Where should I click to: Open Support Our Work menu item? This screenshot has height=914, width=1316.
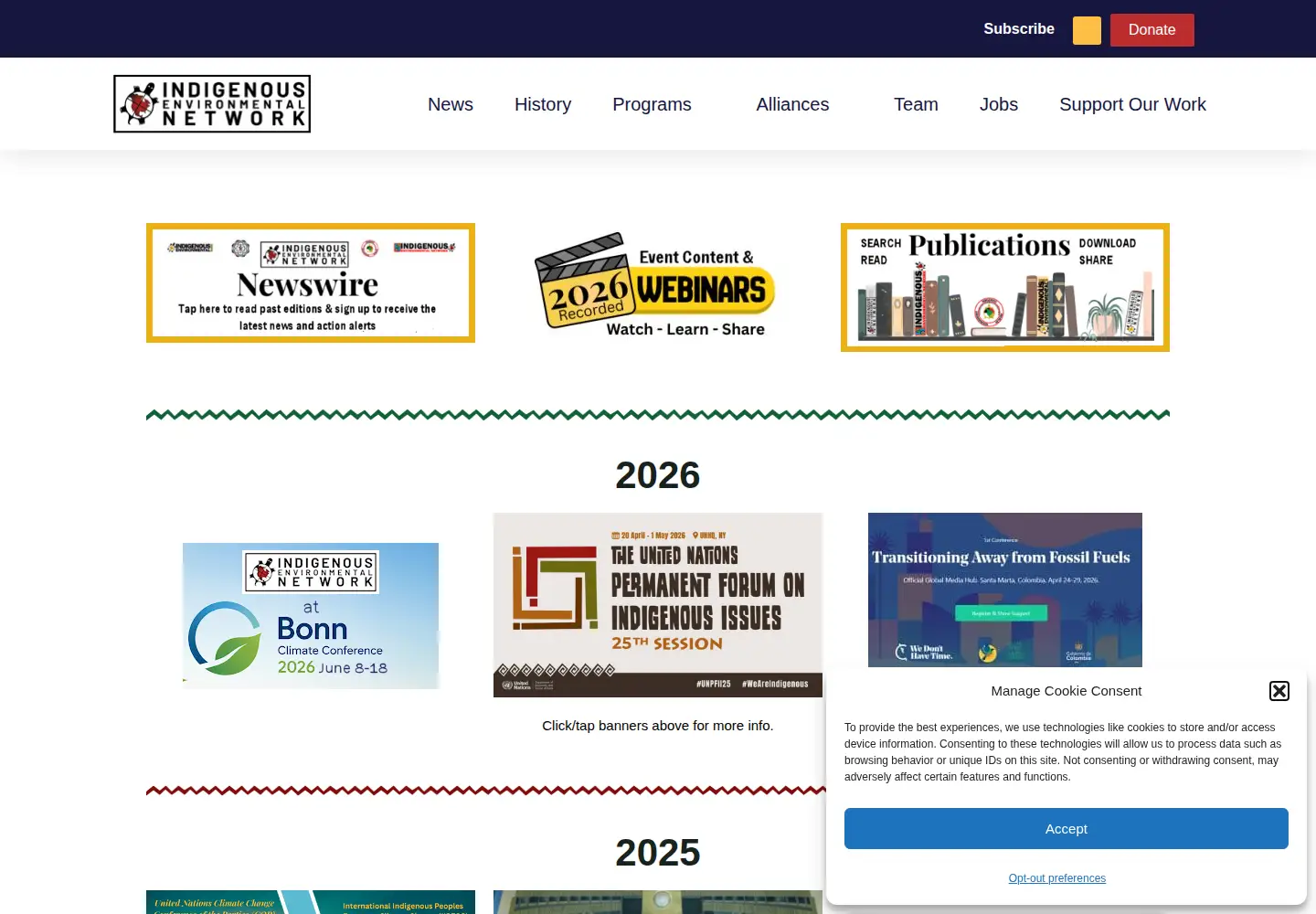point(1132,104)
